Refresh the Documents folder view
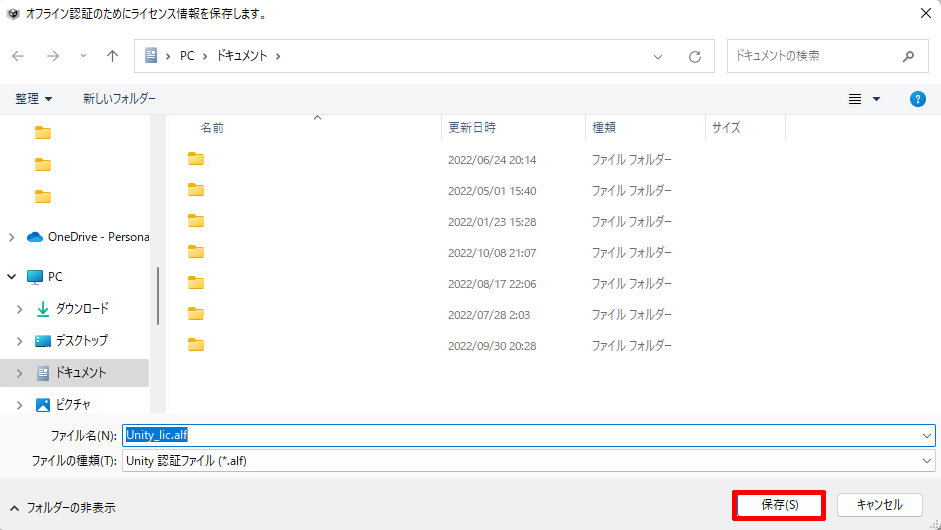941x530 pixels. click(x=694, y=56)
